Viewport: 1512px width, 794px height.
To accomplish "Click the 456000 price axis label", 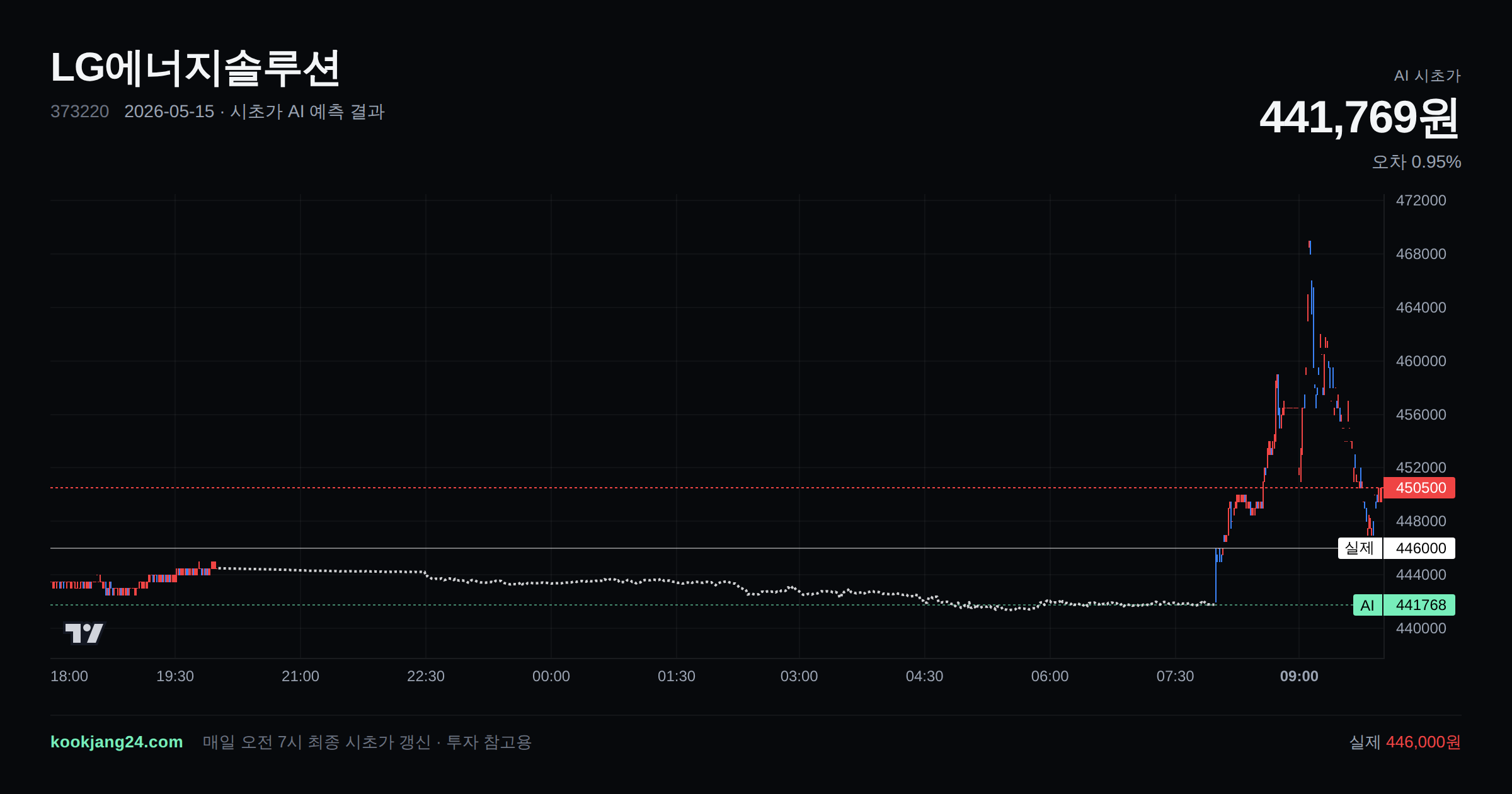I will 1421,415.
